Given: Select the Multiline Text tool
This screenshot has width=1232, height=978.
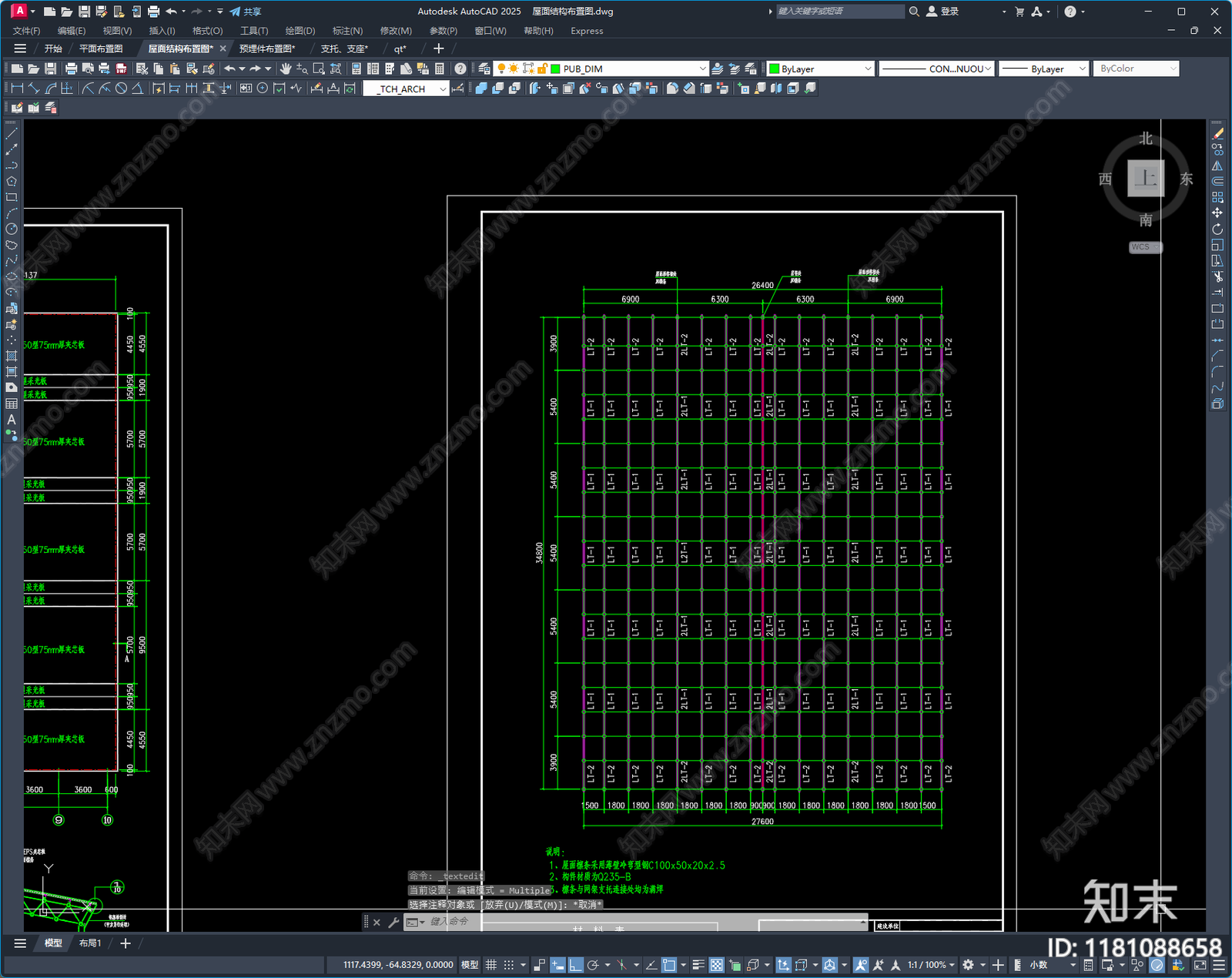Looking at the screenshot, I should click(12, 420).
